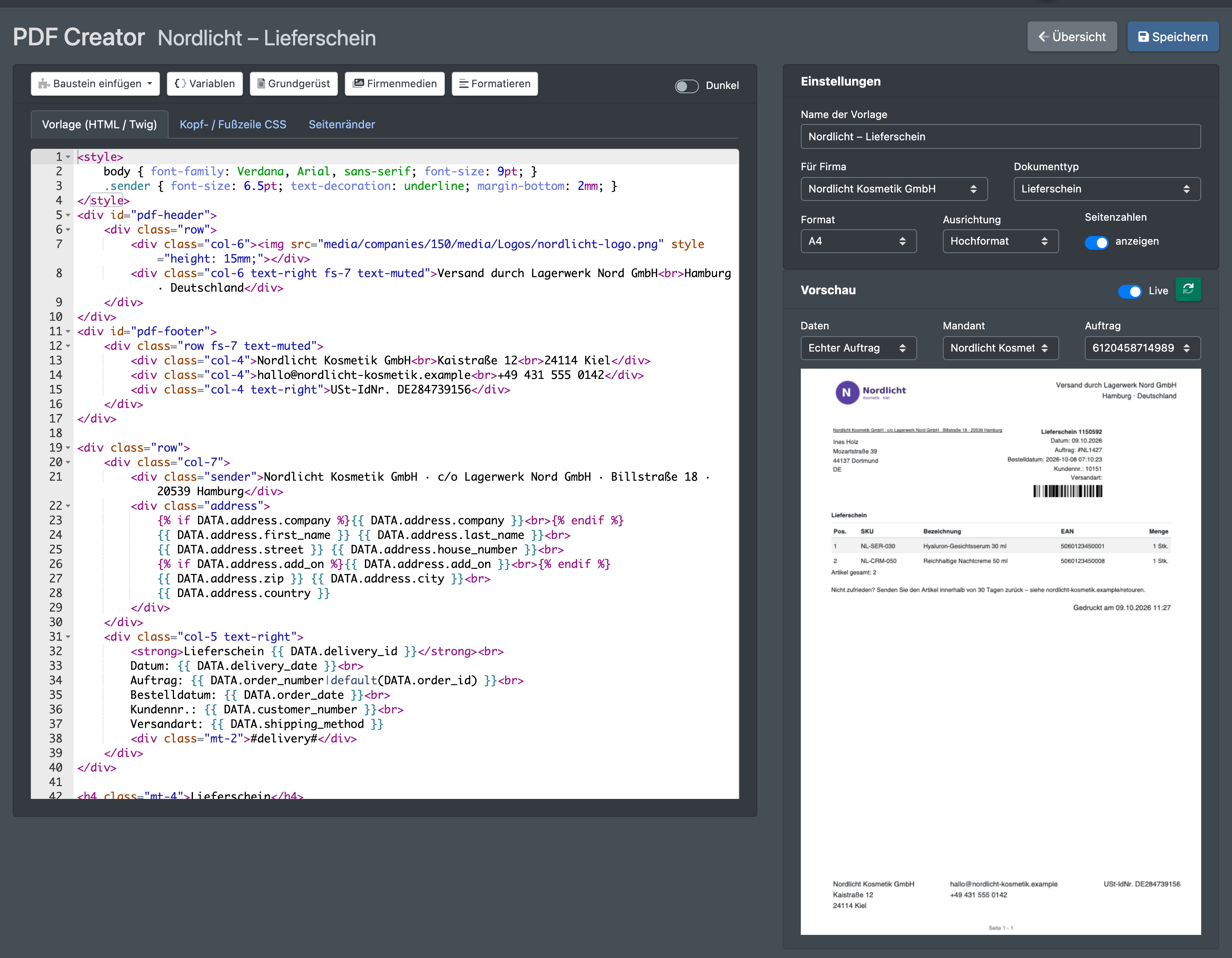Collapse the row fold at line 6
The image size is (1232, 958).
click(68, 230)
